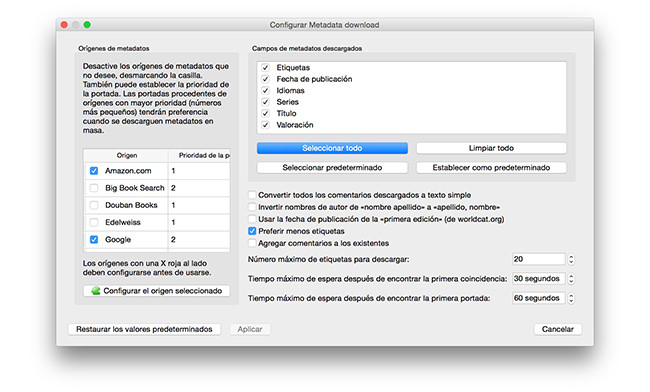This screenshot has height=392, width=650.
Task: Click priority cell 1 for Edelweiss
Action: (199, 223)
